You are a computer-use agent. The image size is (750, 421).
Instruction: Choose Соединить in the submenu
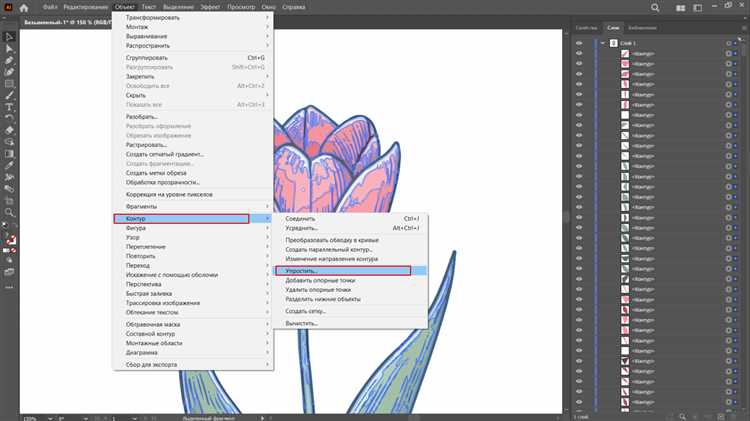[x=350, y=219]
